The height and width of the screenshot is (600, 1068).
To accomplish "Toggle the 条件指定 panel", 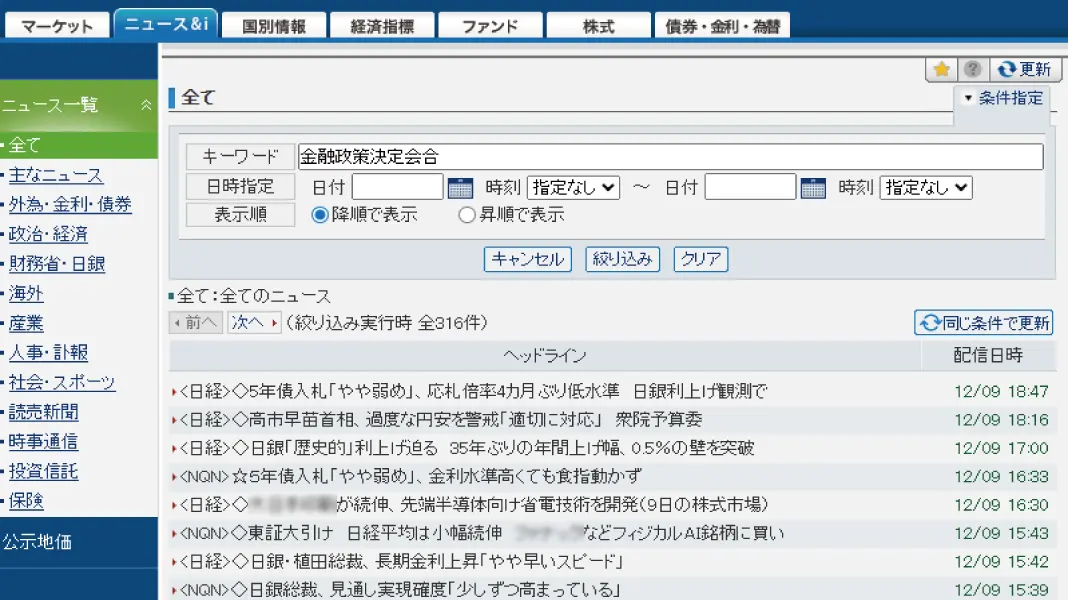I will tap(1004, 98).
